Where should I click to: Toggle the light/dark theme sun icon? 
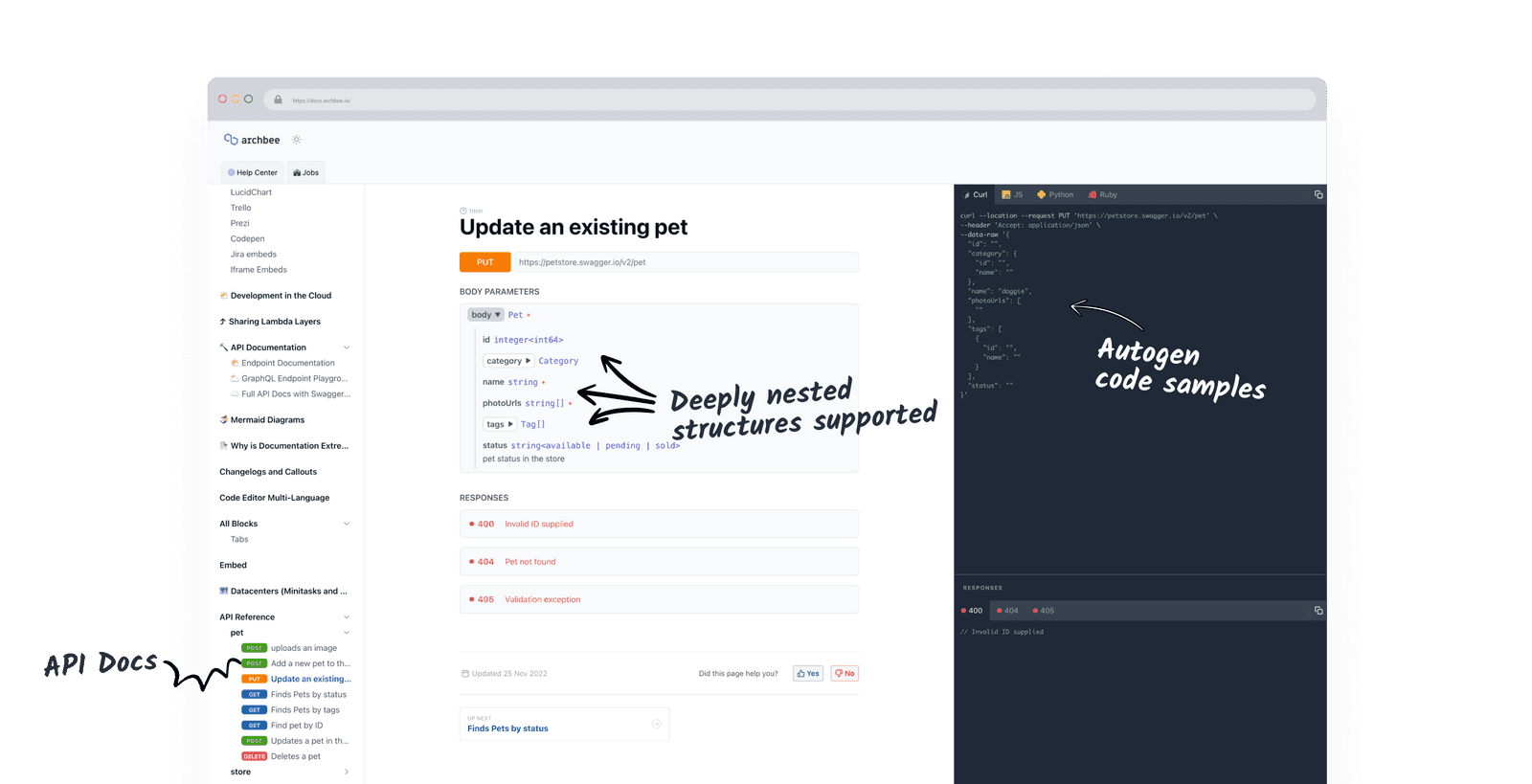pyautogui.click(x=297, y=140)
